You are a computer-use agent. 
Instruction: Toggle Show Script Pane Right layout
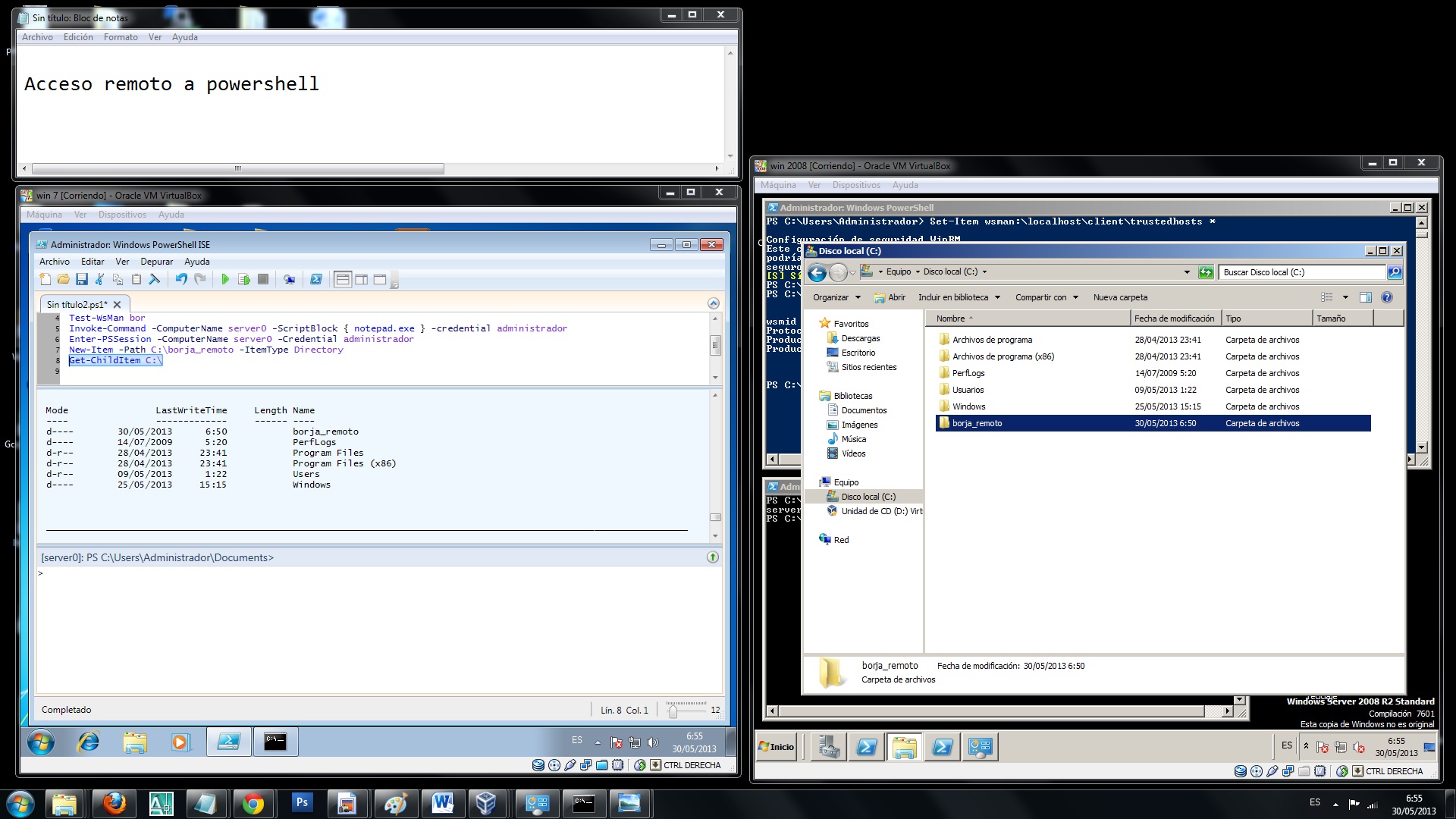pyautogui.click(x=362, y=280)
